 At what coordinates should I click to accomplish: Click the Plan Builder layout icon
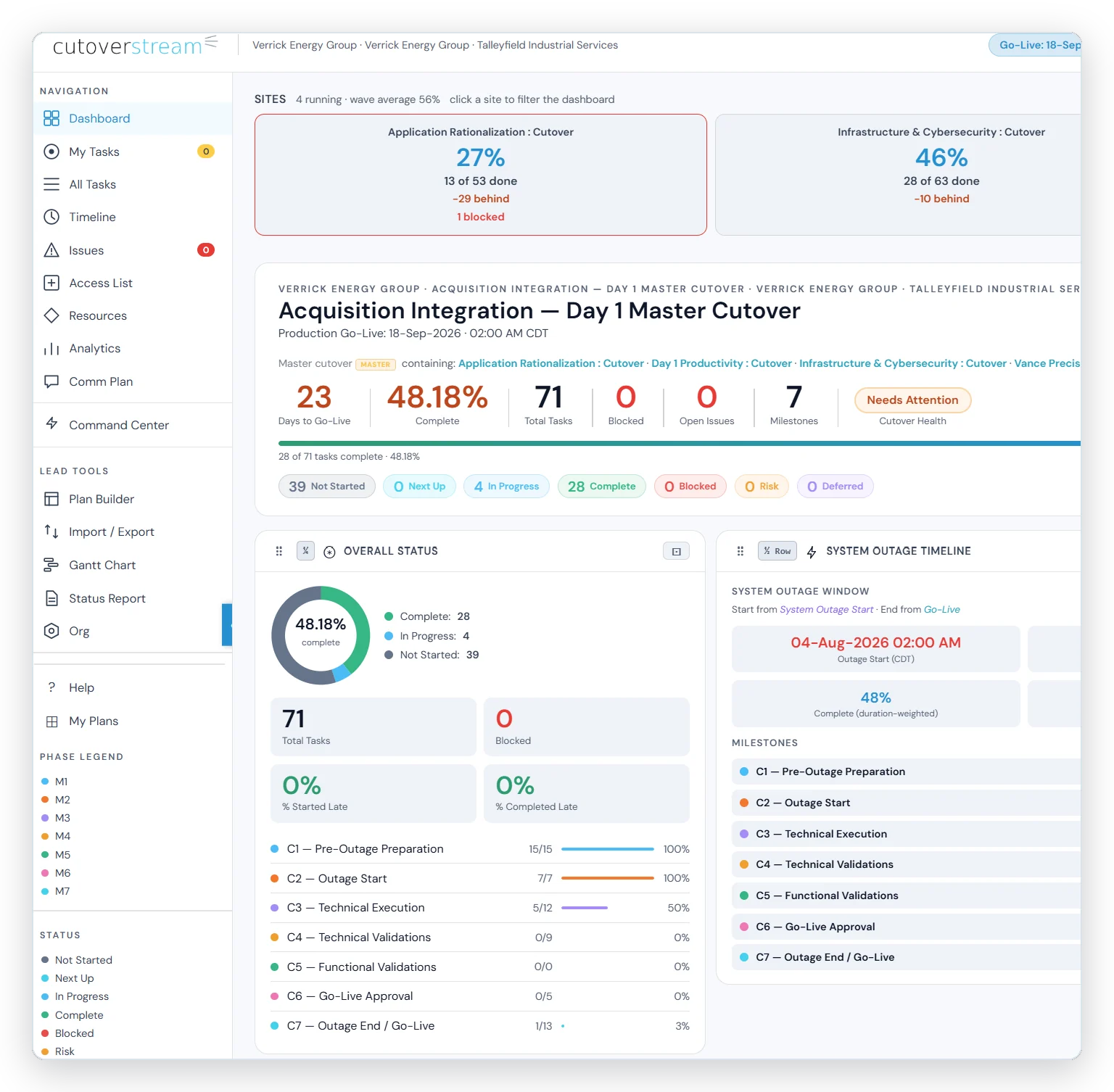[51, 499]
